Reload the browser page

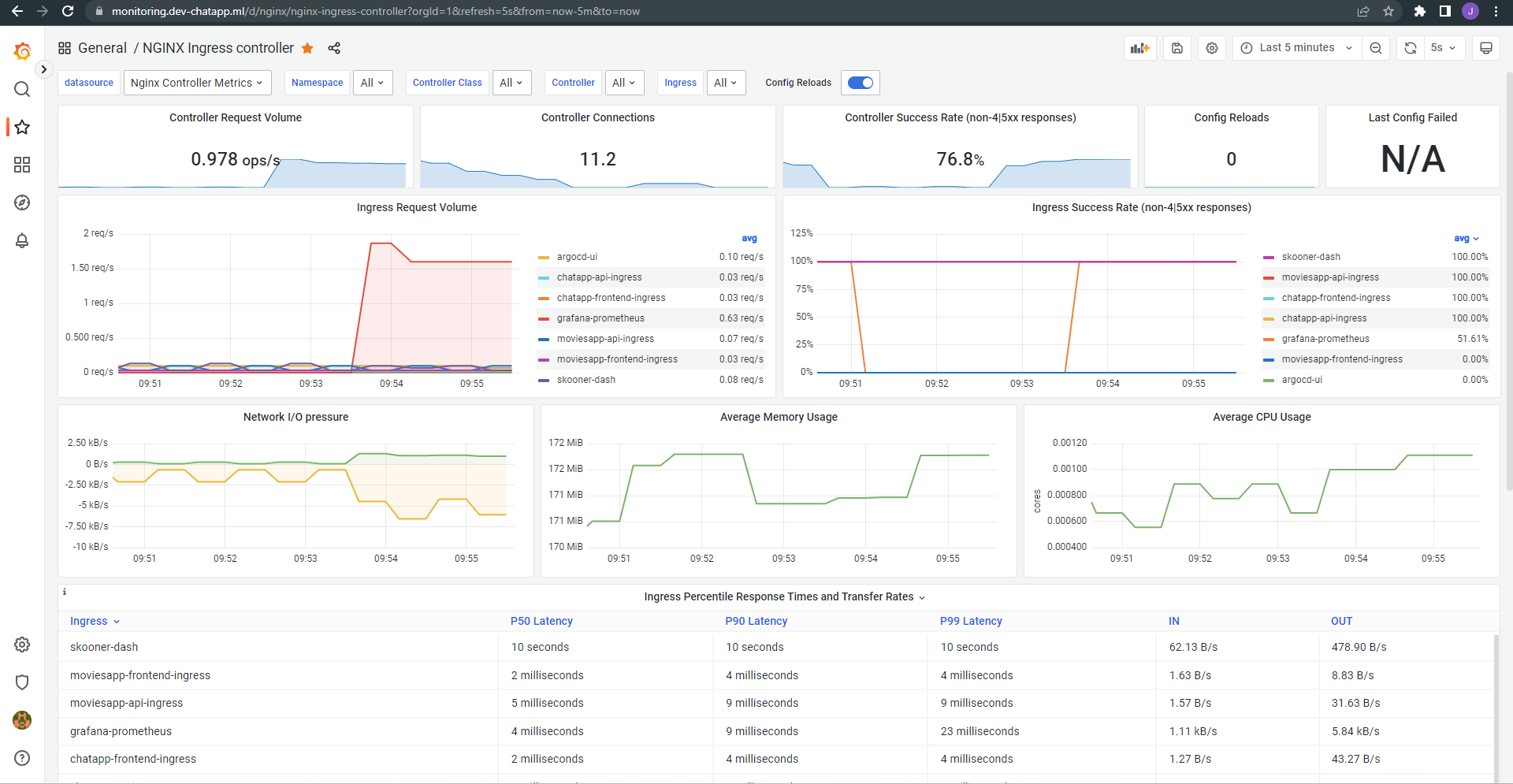(68, 11)
